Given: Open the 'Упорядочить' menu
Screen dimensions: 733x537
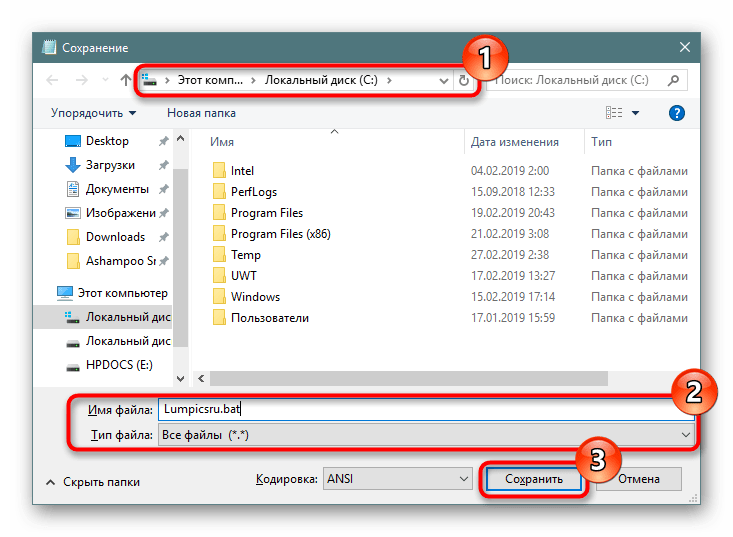Looking at the screenshot, I should pos(93,113).
